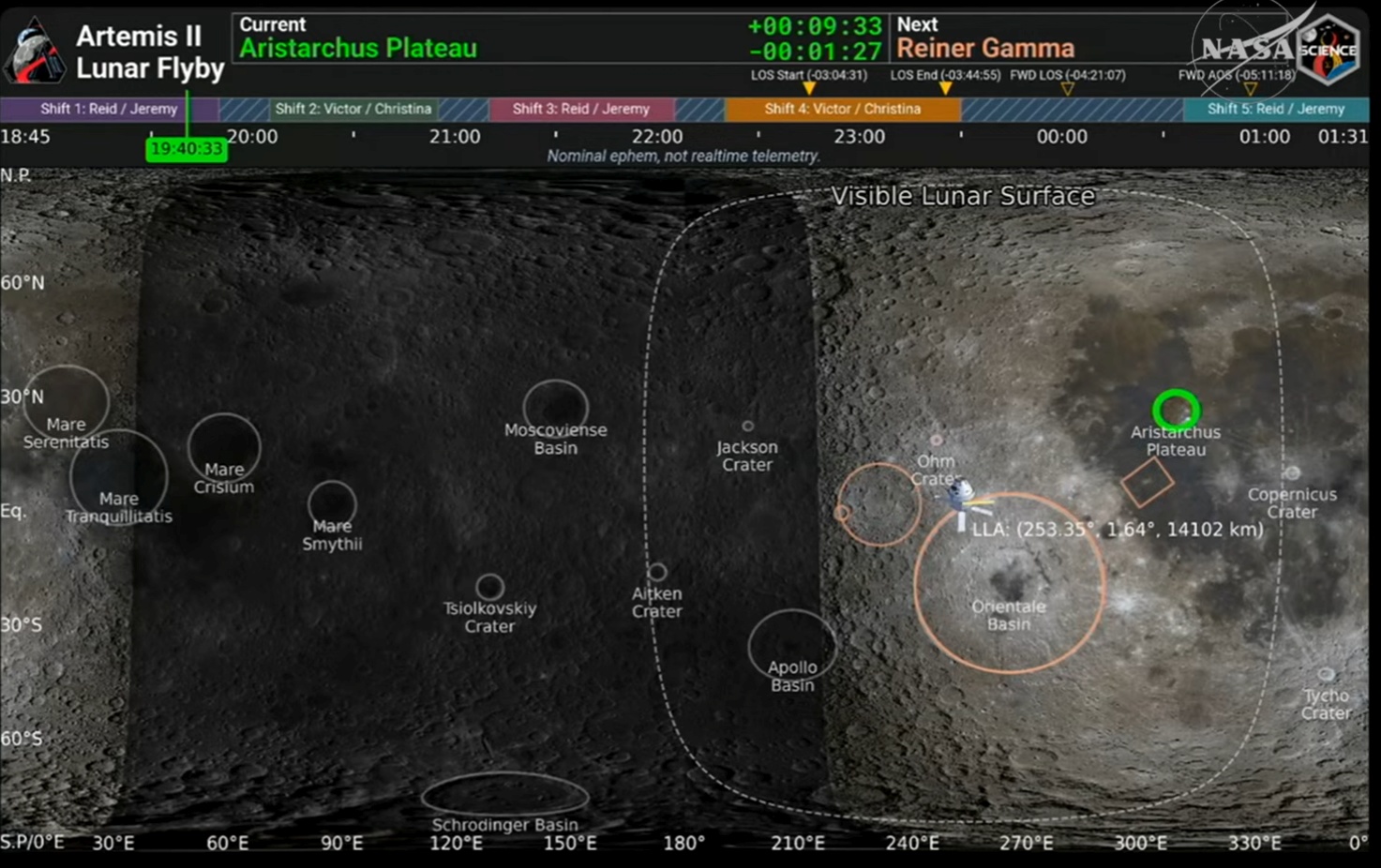The image size is (1381, 868).
Task: Click the FWD AOS hollow triangle marker
Action: tap(1250, 89)
